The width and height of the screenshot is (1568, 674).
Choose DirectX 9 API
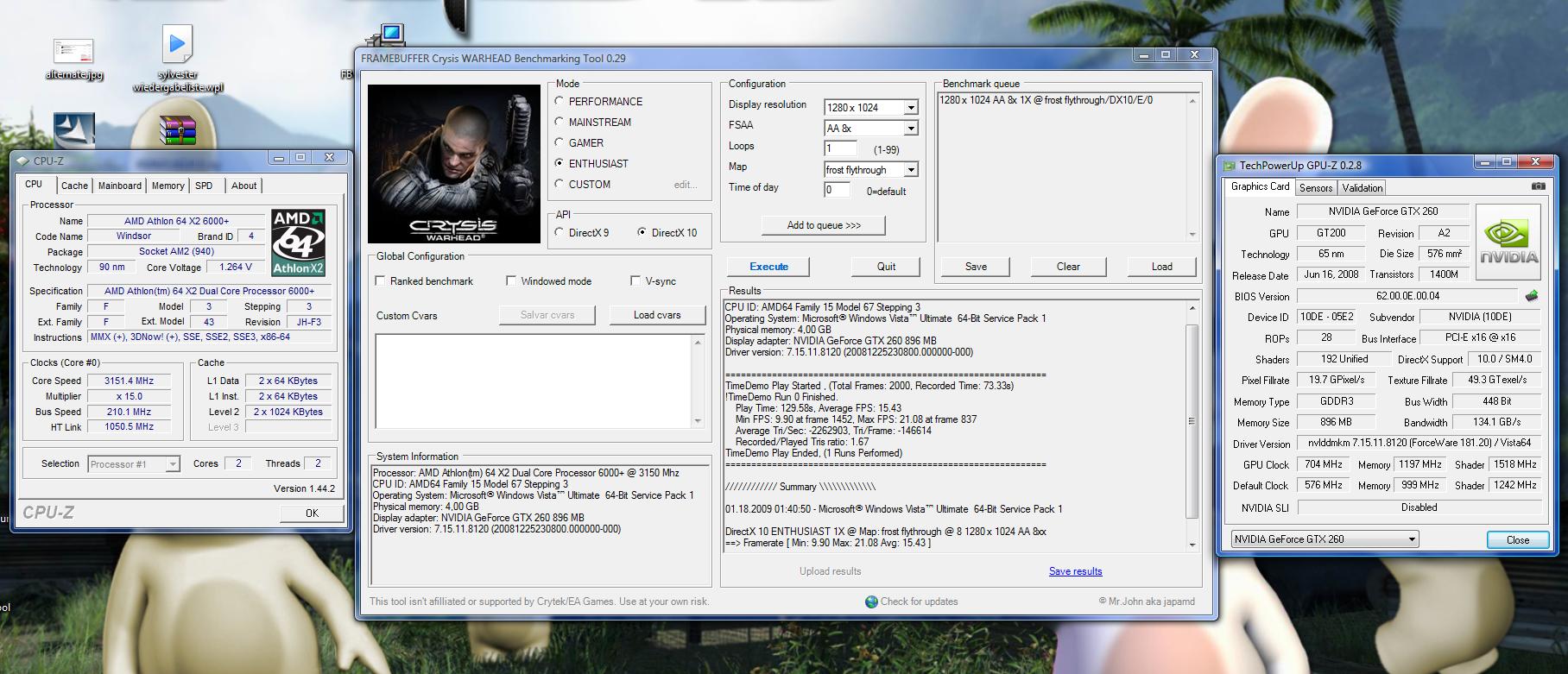(560, 232)
